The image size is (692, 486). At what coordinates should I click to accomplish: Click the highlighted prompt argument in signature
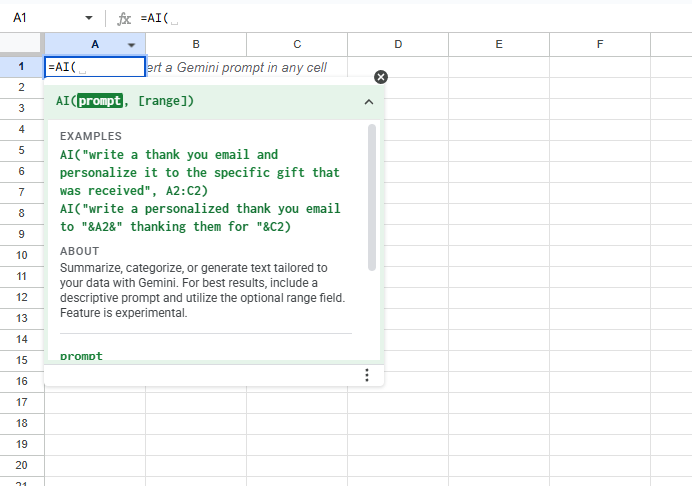tap(99, 101)
